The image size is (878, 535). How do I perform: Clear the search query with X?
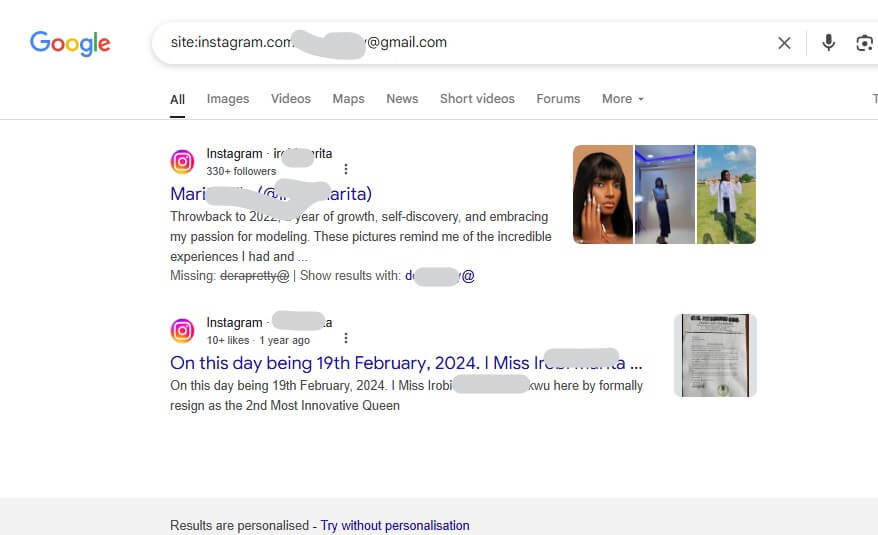pos(784,43)
